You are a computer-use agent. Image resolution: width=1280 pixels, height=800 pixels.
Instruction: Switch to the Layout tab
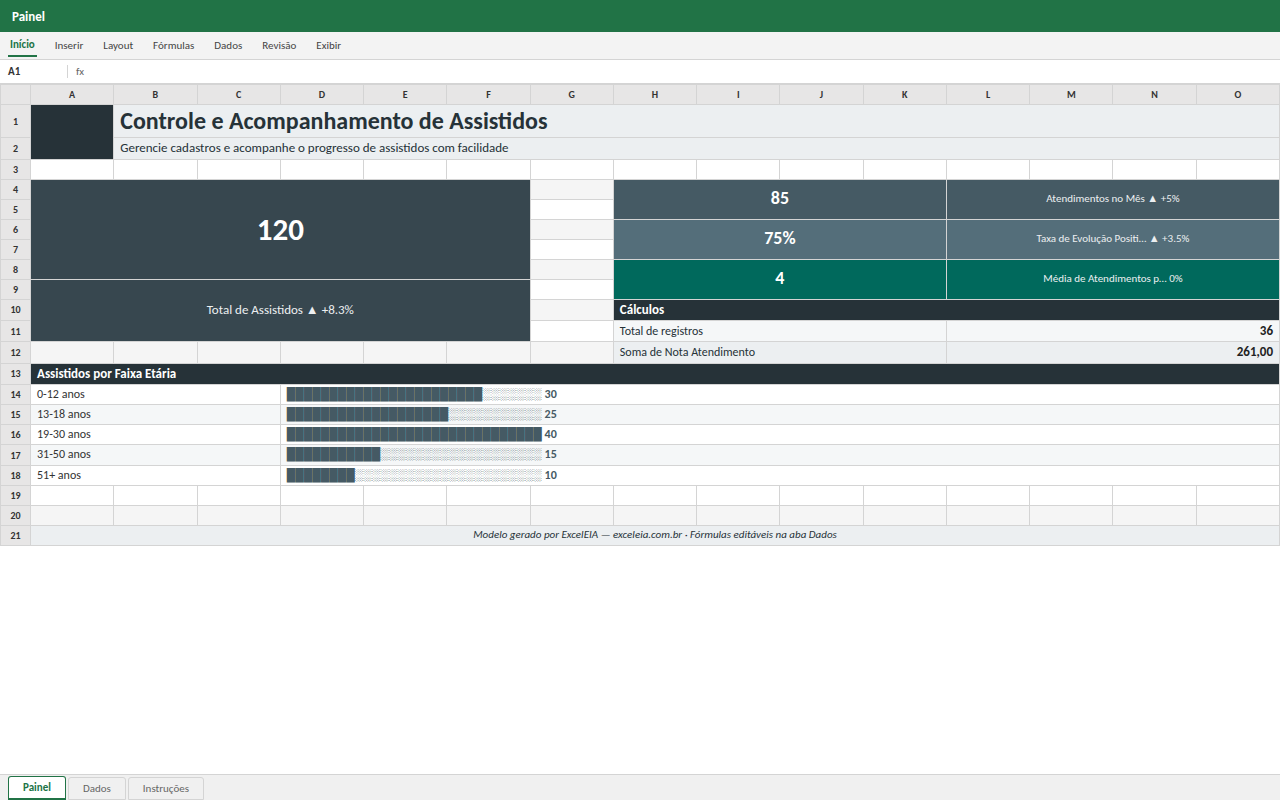[x=118, y=45]
